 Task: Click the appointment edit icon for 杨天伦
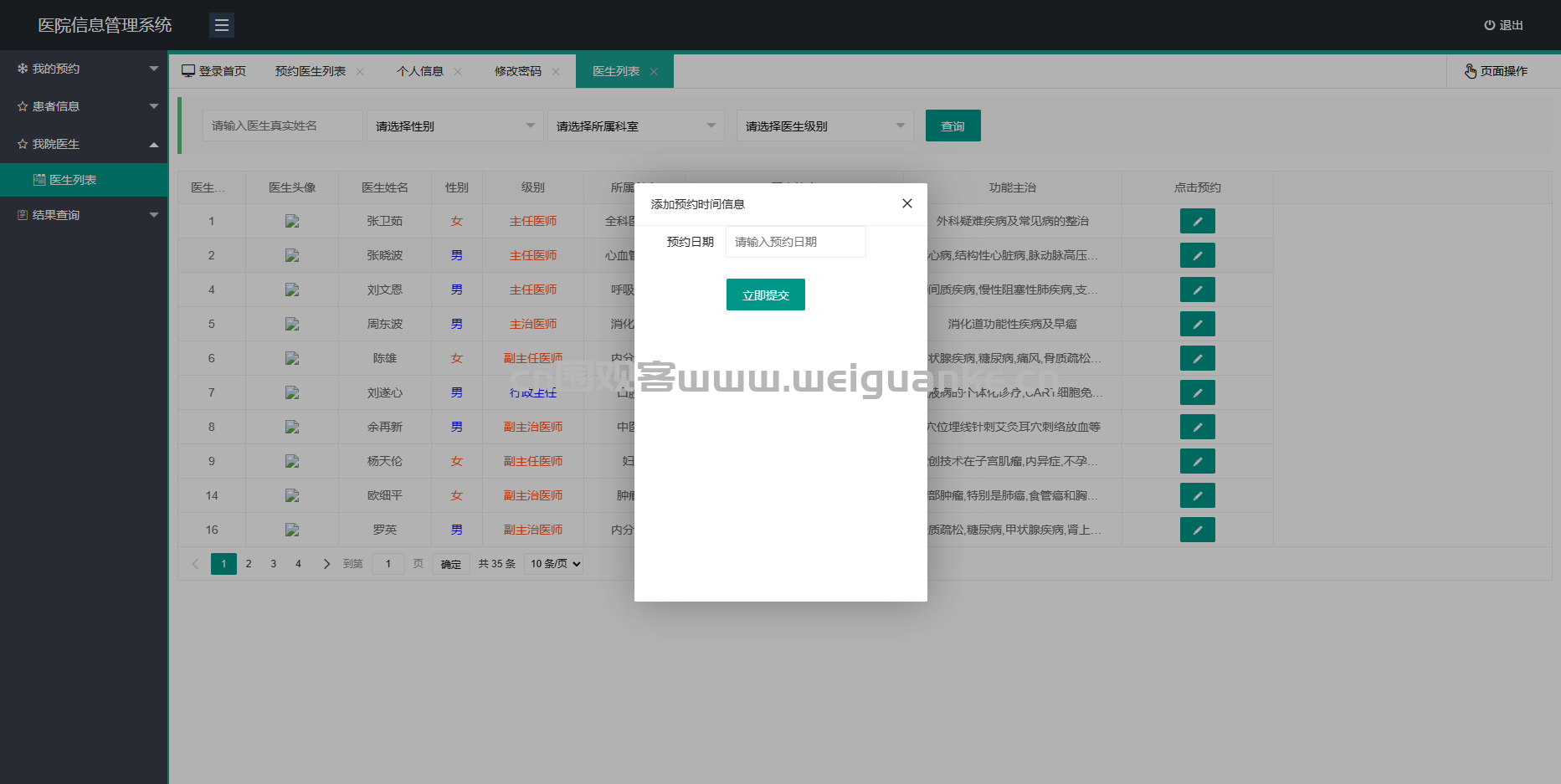(x=1198, y=461)
